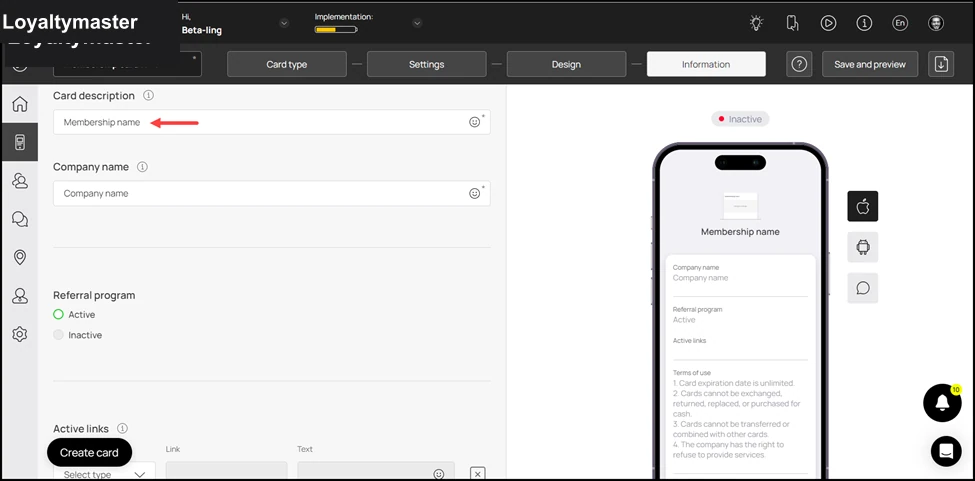Open the mobile device icon in header
The height and width of the screenshot is (481, 975).
pos(792,24)
